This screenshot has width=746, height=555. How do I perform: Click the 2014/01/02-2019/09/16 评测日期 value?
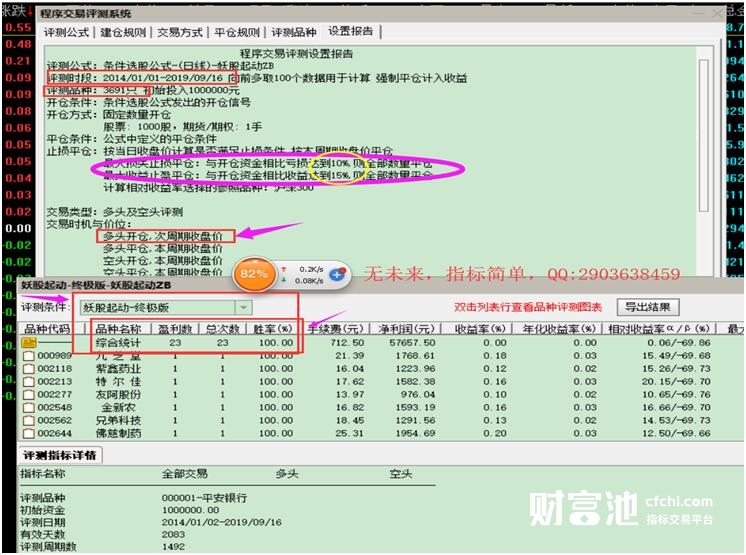(x=222, y=522)
